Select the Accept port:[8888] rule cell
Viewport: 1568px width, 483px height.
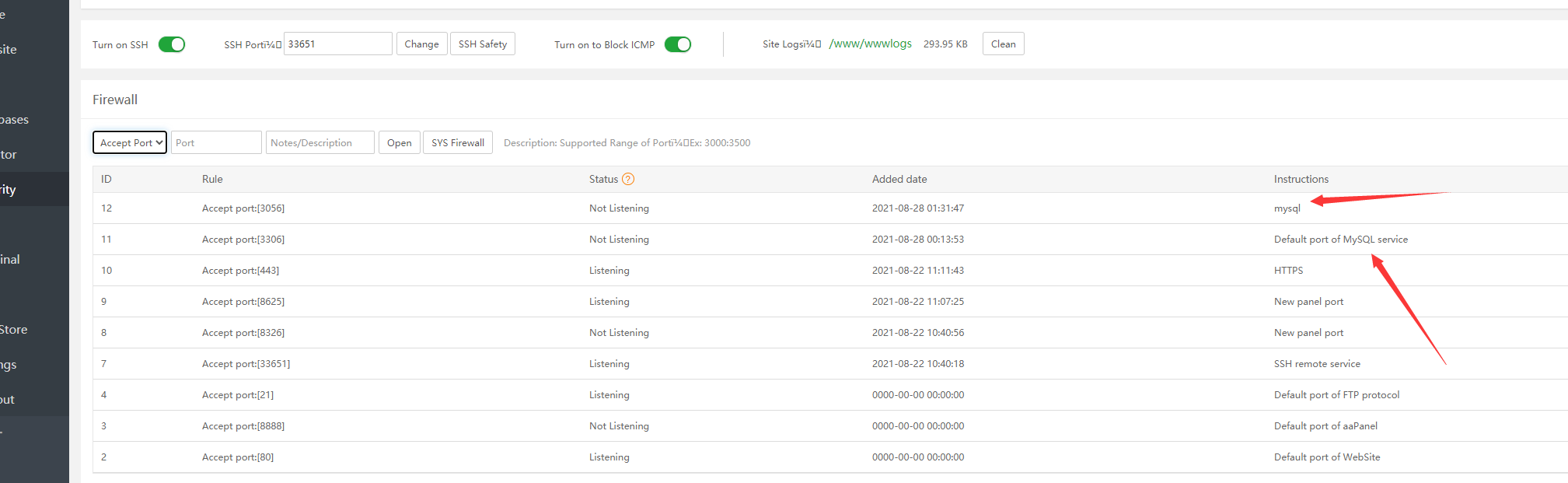click(243, 425)
